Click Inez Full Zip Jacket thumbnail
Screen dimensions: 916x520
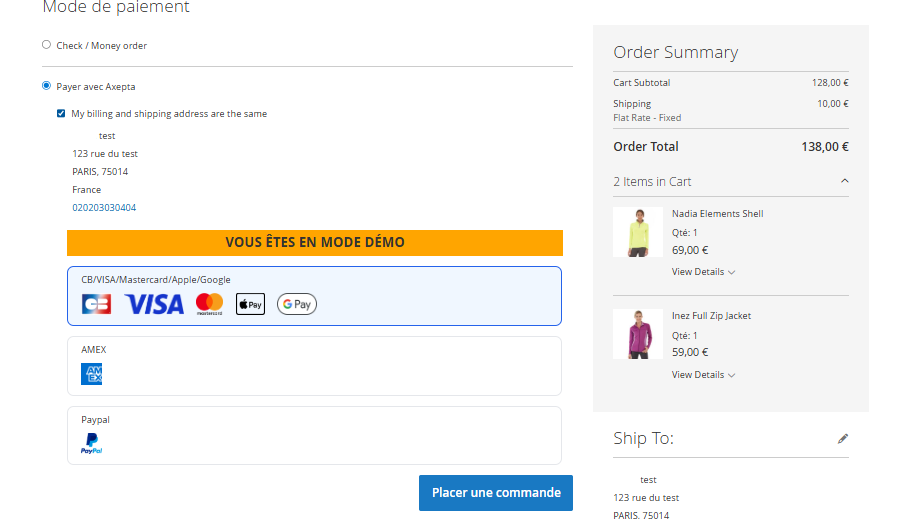tap(637, 334)
